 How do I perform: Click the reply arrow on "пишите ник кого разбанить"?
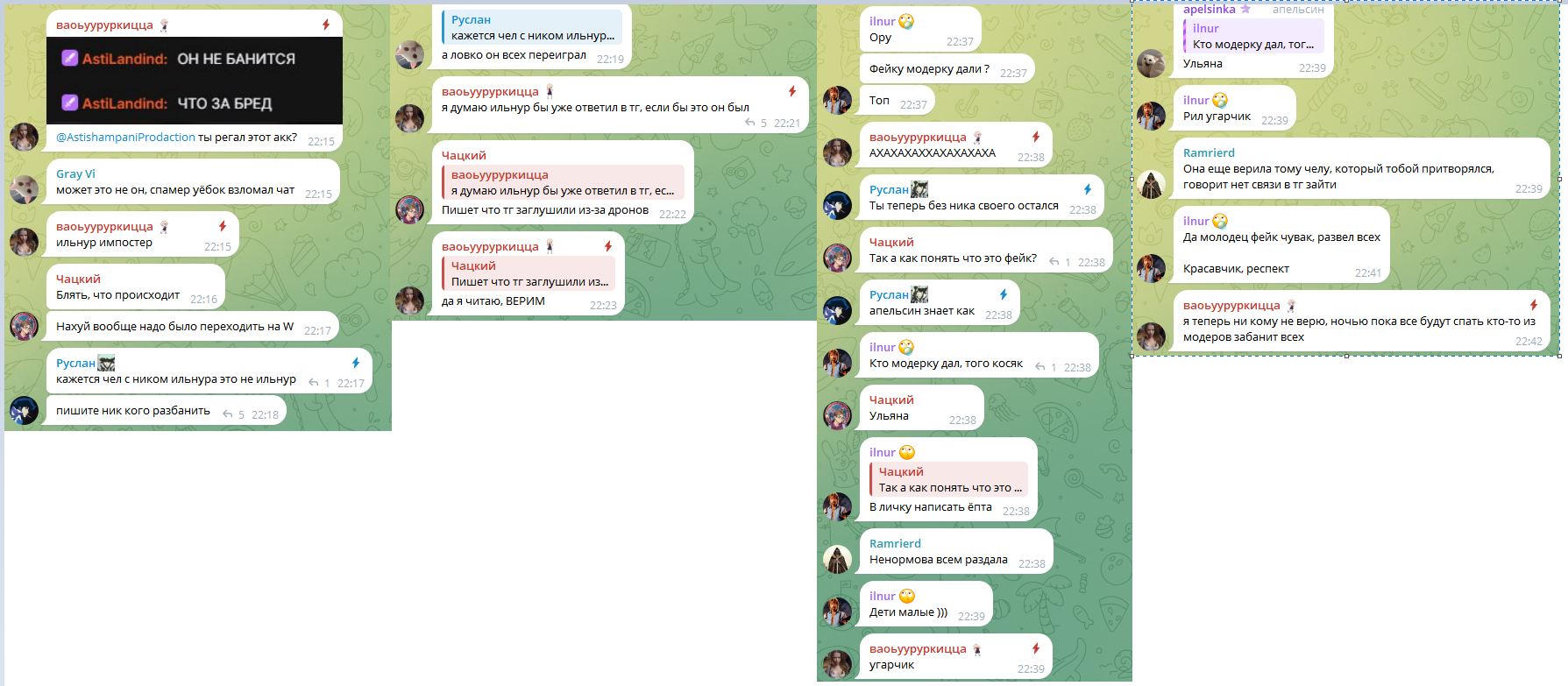tap(228, 414)
